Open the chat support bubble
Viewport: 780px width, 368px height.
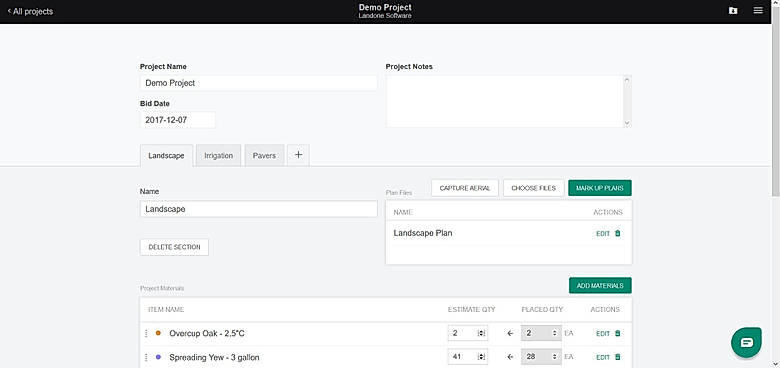(x=747, y=342)
